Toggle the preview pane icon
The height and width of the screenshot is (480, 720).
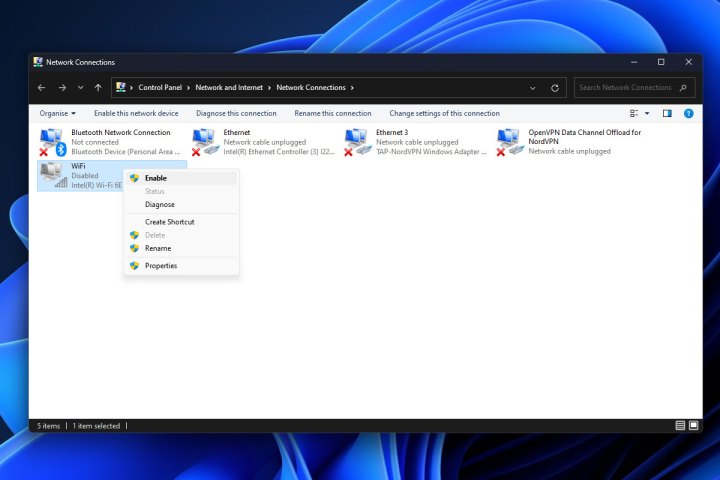click(x=667, y=113)
